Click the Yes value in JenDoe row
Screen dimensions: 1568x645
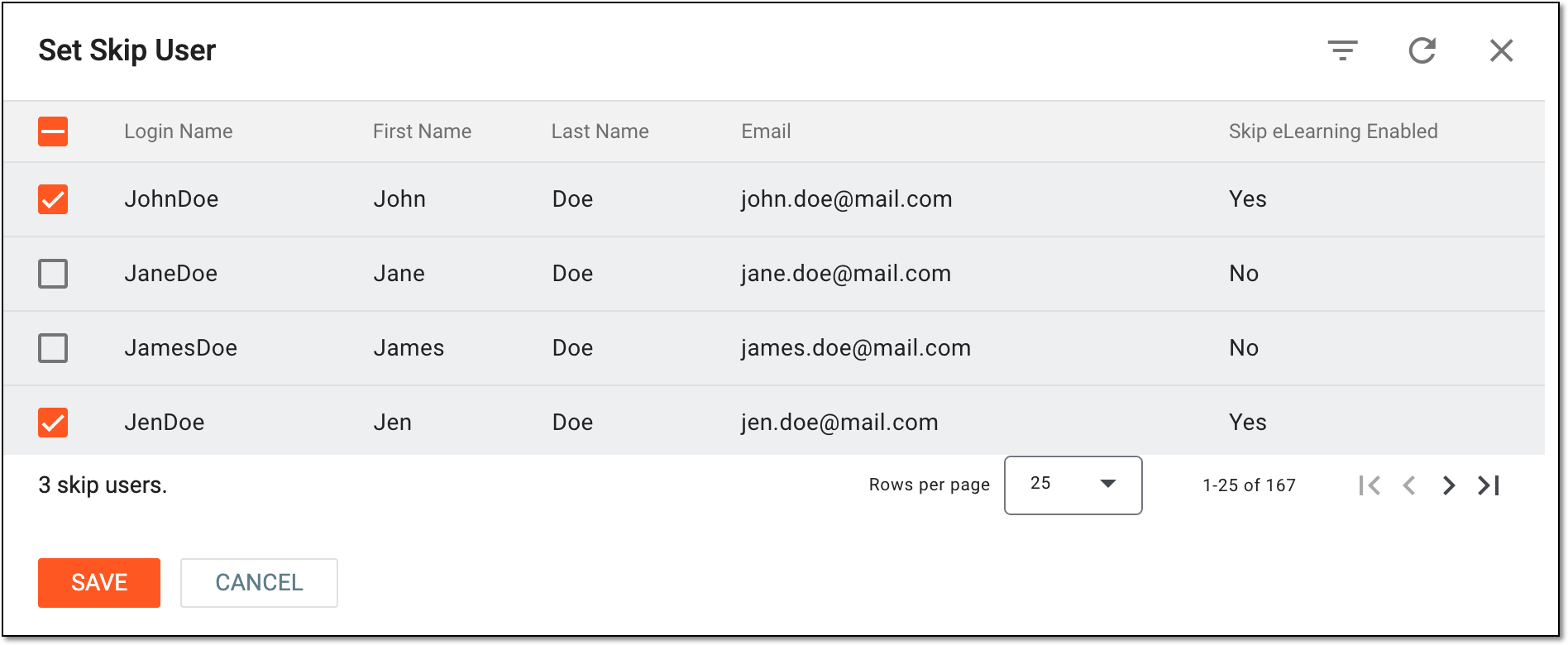click(x=1247, y=423)
